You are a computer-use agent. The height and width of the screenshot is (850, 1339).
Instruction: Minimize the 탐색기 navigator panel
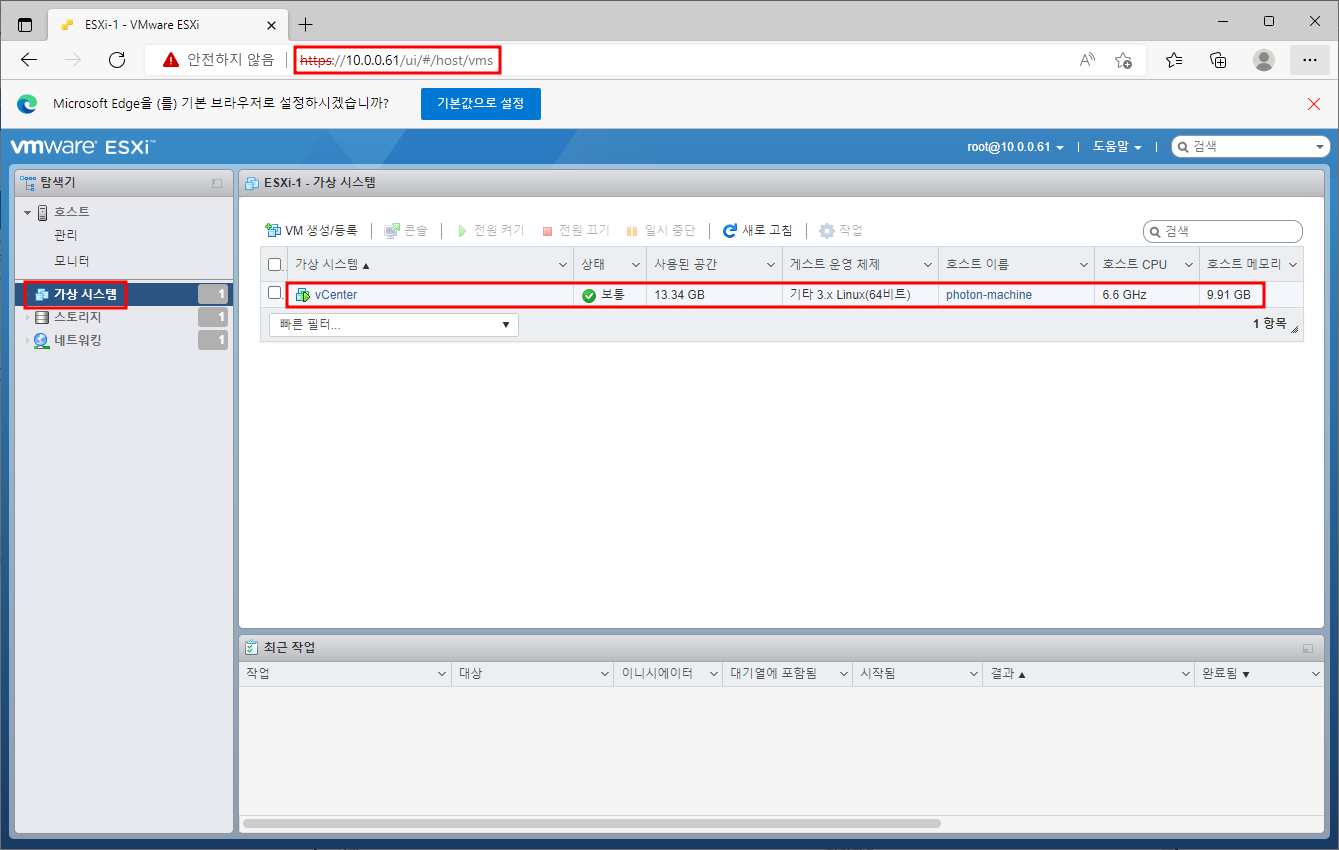(x=217, y=184)
